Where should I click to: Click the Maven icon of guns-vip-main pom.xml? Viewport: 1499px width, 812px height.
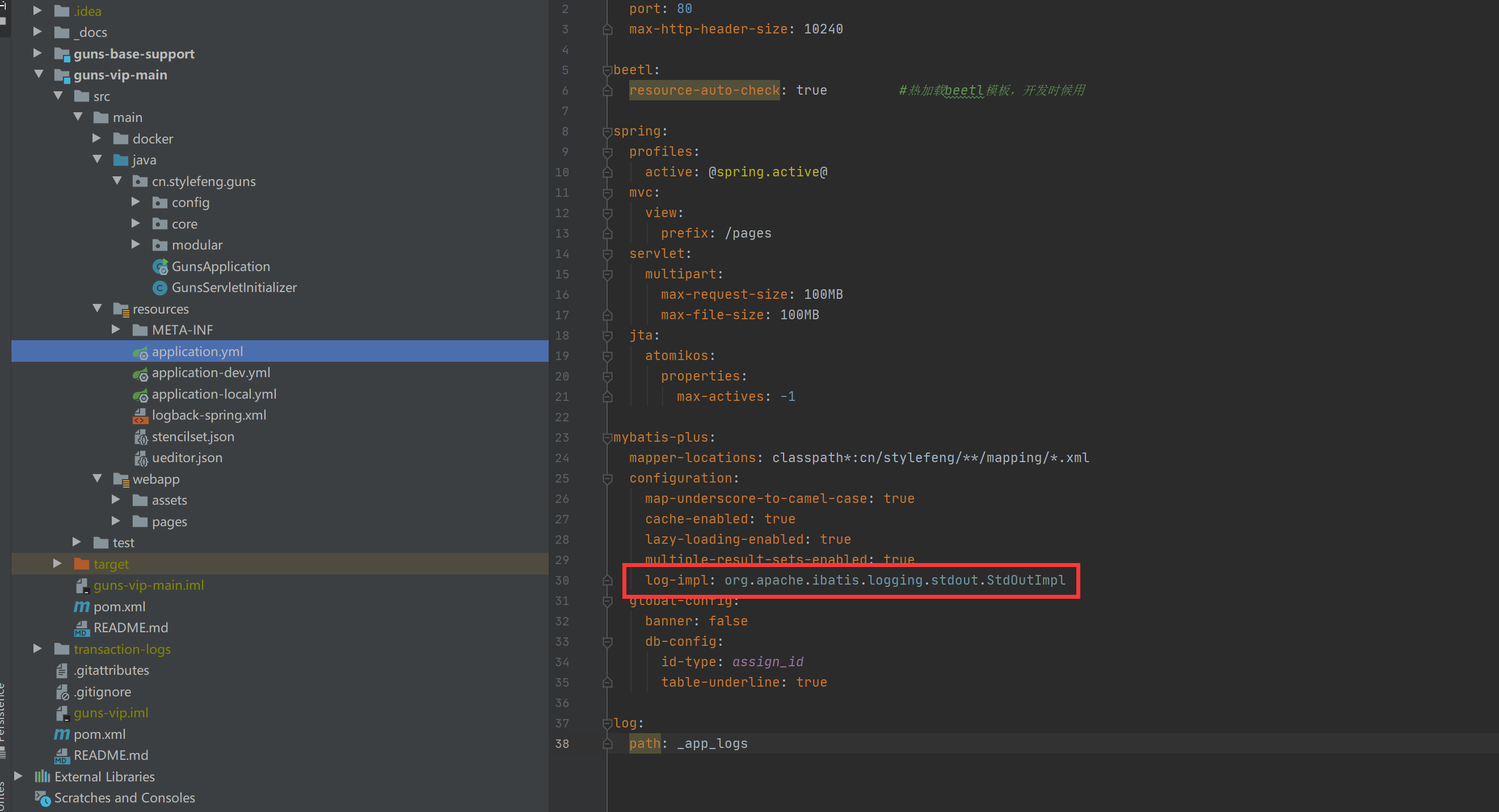[82, 607]
